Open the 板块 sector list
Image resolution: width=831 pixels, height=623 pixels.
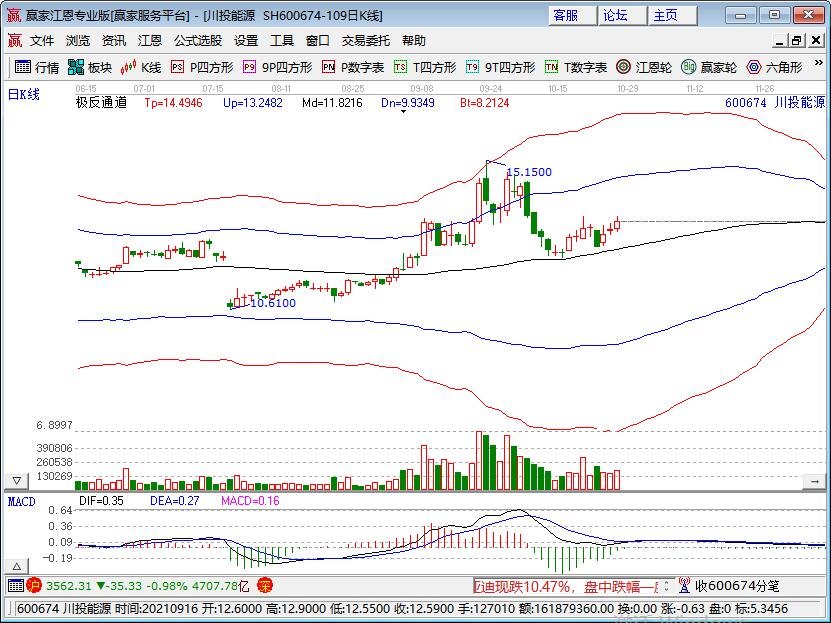[x=89, y=67]
